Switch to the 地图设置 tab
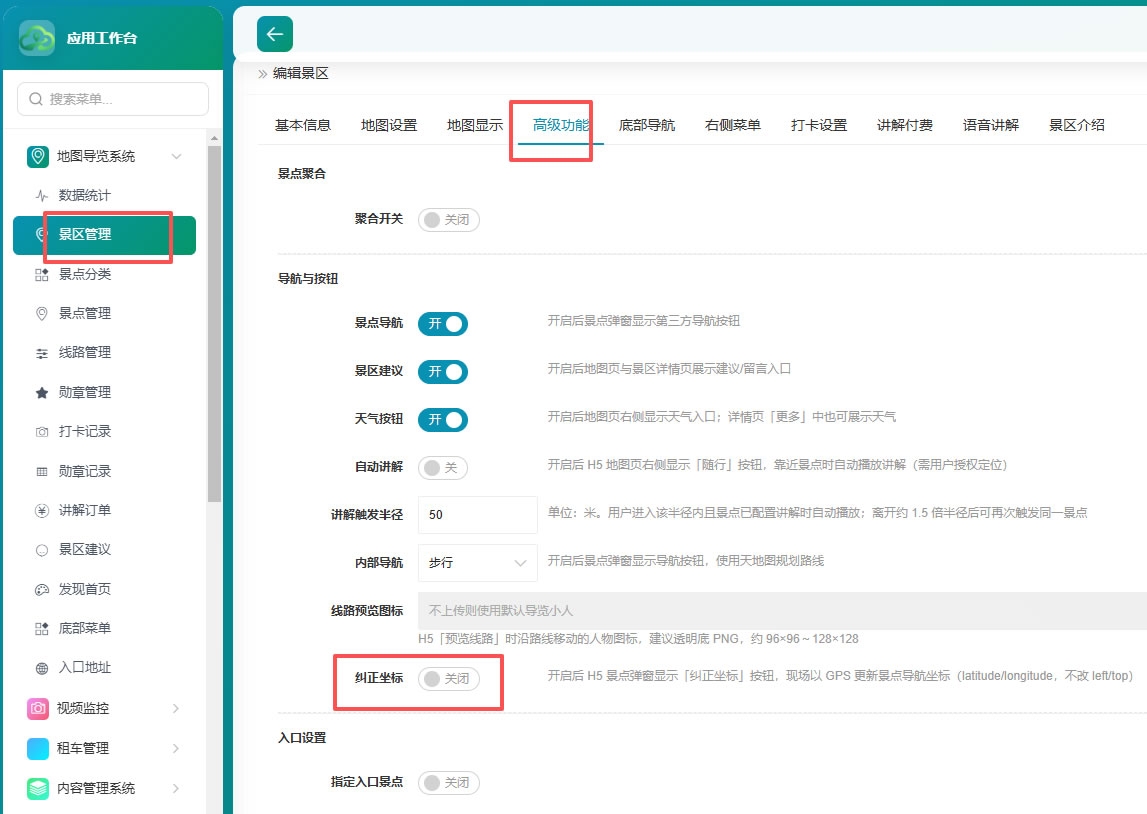1147x814 pixels. 388,125
